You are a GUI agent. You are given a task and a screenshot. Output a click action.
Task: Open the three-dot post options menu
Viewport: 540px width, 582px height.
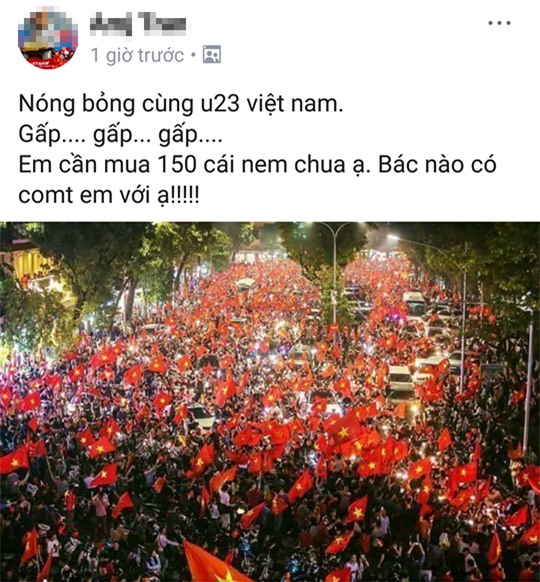[499, 23]
